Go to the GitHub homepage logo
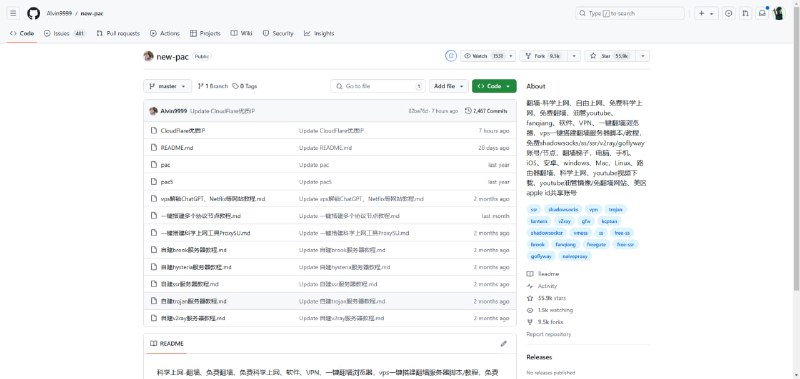Image resolution: width=800 pixels, height=379 pixels. tap(33, 13)
